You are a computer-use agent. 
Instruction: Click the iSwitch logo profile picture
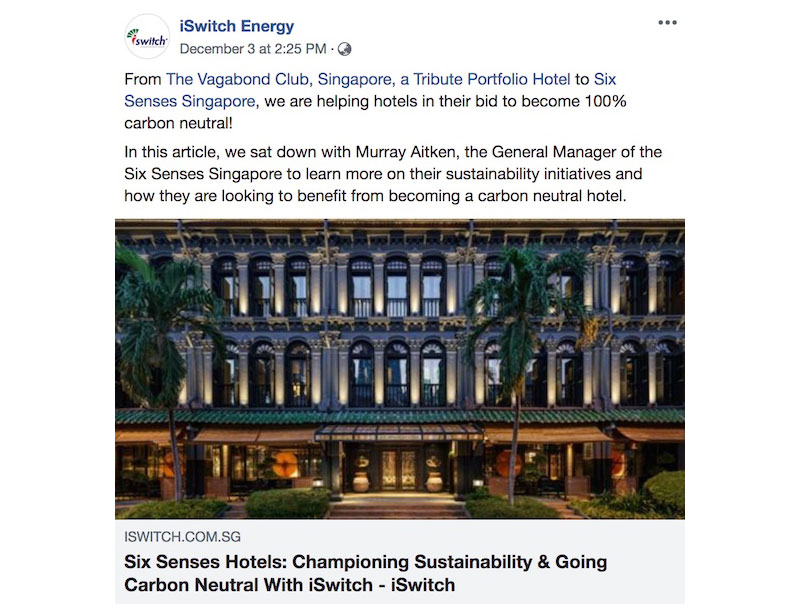(x=147, y=37)
